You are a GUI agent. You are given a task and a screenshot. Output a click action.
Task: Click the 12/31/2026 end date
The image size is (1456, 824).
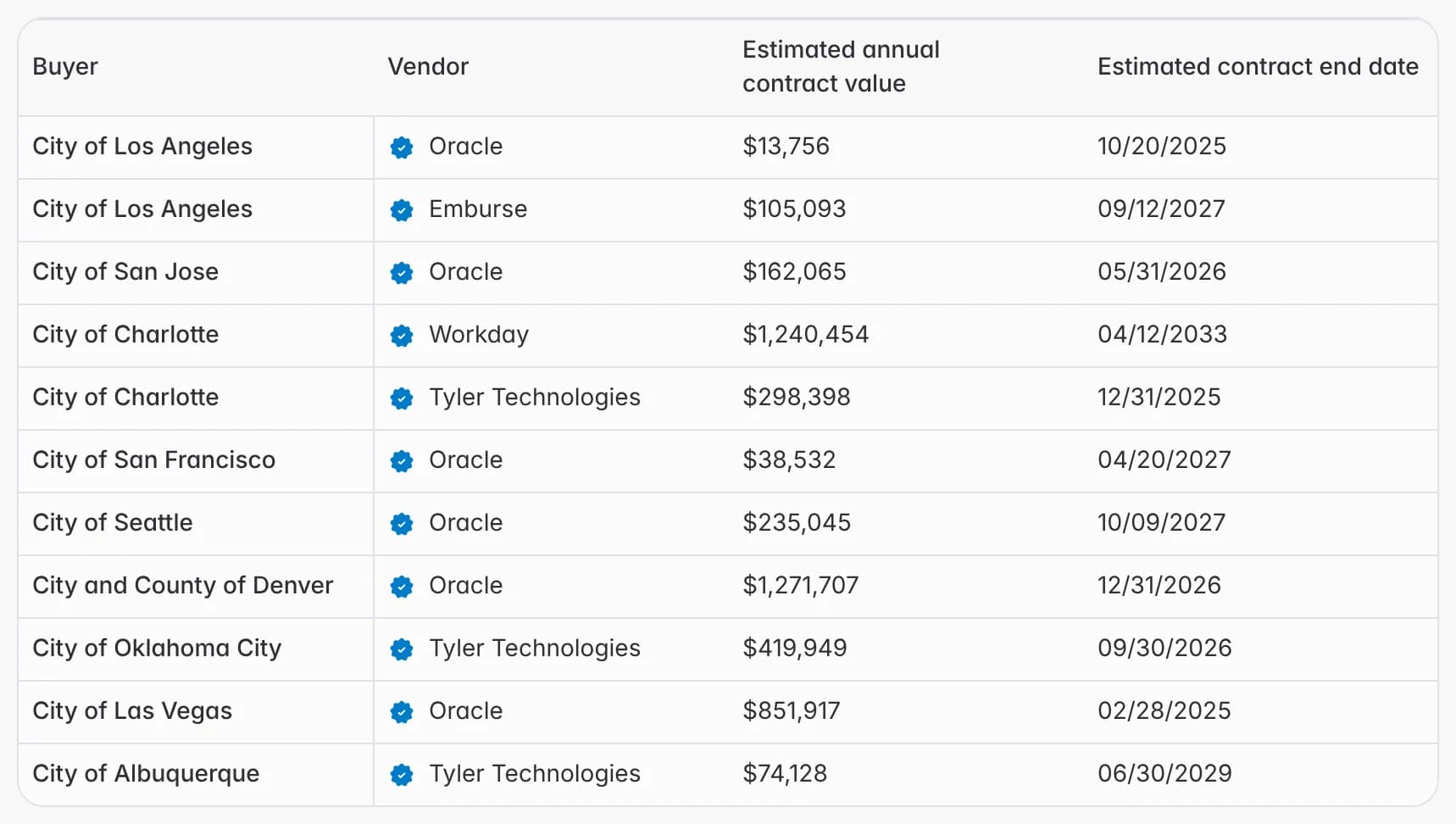point(1159,585)
